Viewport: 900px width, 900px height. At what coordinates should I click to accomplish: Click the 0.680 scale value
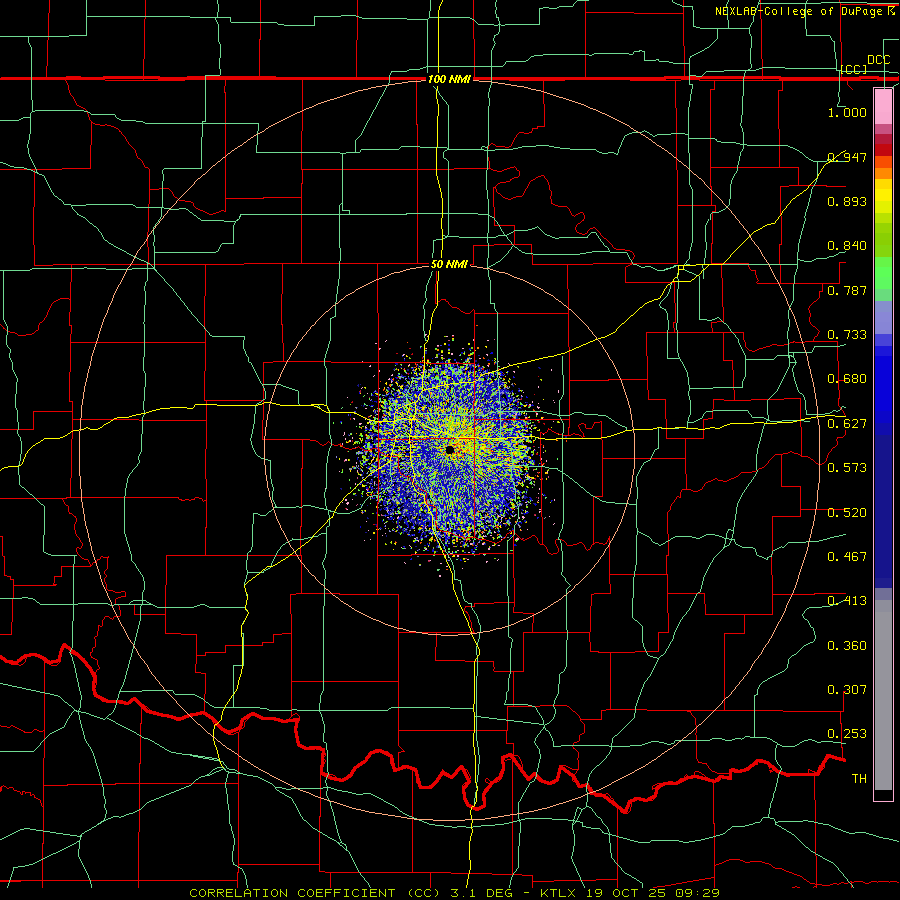(x=847, y=379)
